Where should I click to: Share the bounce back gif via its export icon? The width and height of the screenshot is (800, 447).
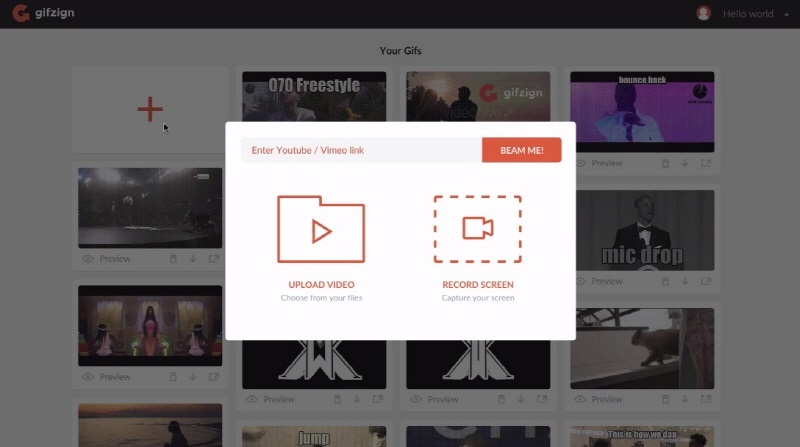point(706,163)
